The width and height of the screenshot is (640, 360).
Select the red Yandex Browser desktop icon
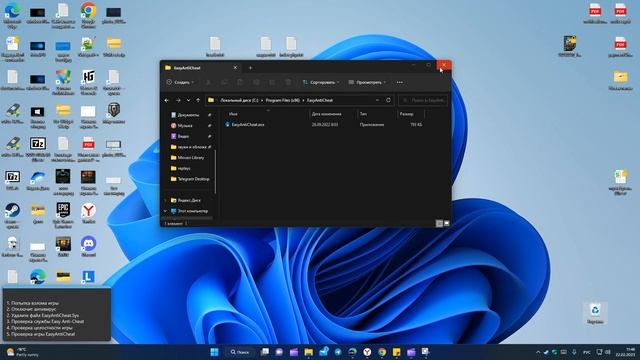tap(88, 213)
